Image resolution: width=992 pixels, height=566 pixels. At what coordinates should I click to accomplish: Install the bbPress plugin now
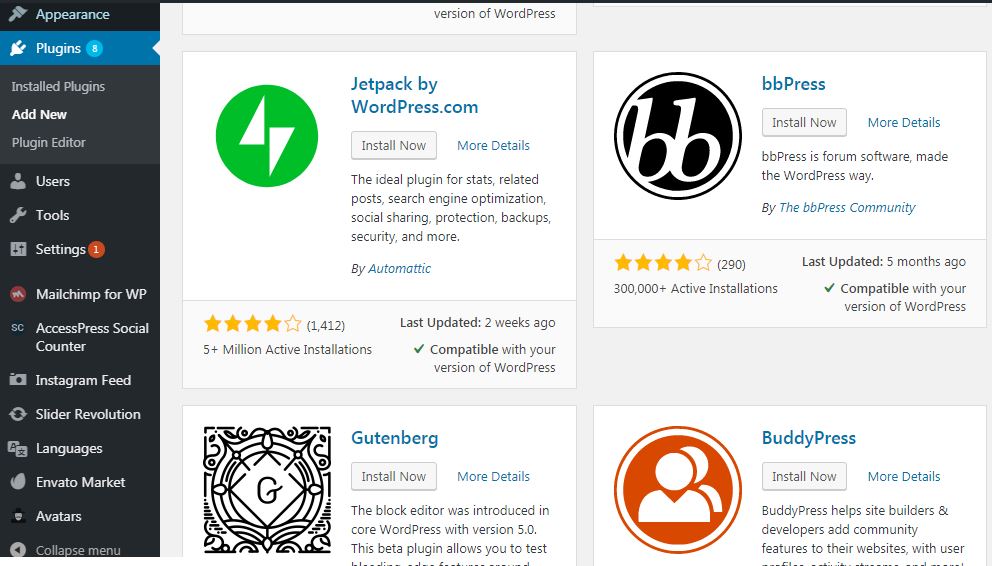click(x=804, y=123)
